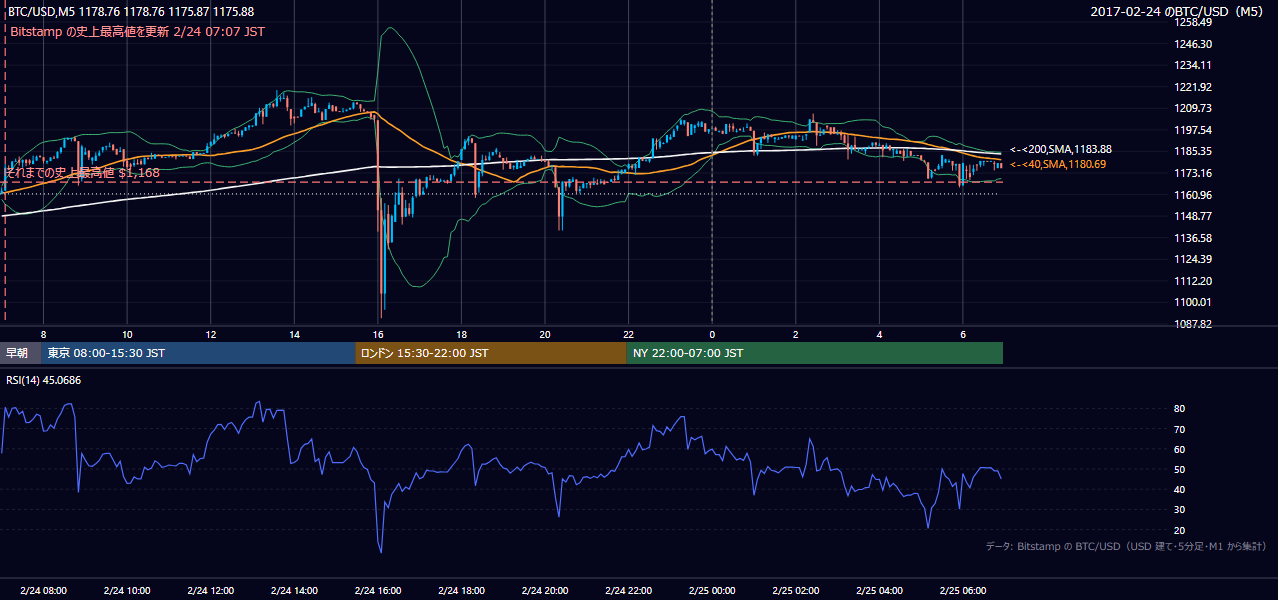Screen dimensions: 1278x600
Task: Click price axis value 1197.54
Action: click(x=1193, y=130)
